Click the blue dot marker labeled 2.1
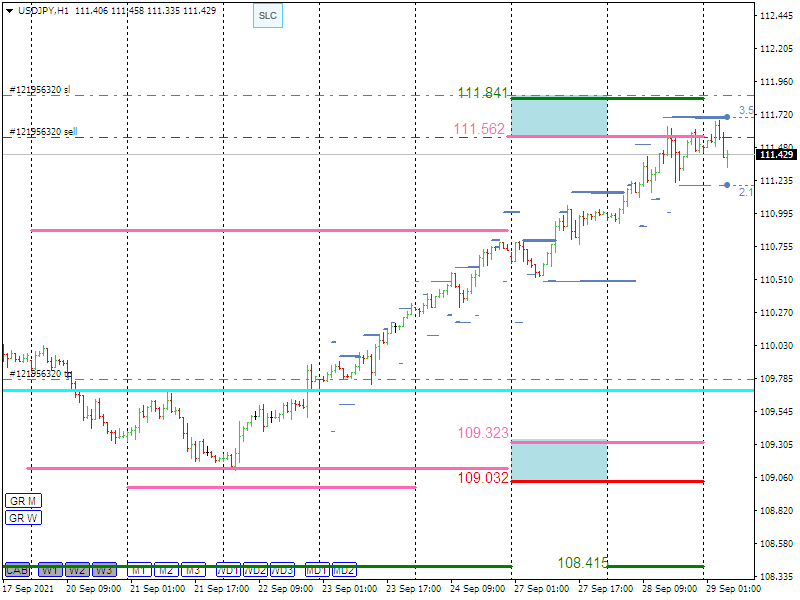The width and height of the screenshot is (800, 600). 727,185
